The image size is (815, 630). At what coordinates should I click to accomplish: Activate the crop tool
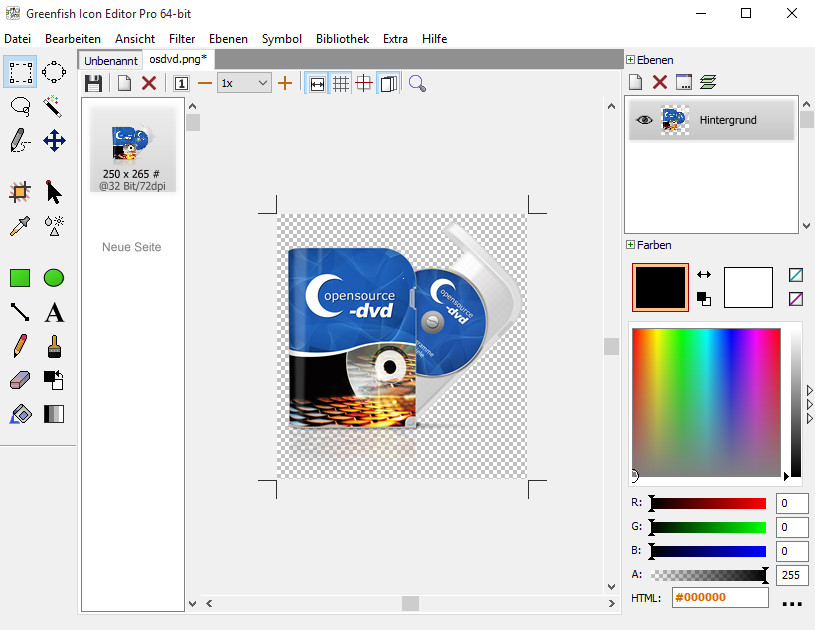pos(20,191)
